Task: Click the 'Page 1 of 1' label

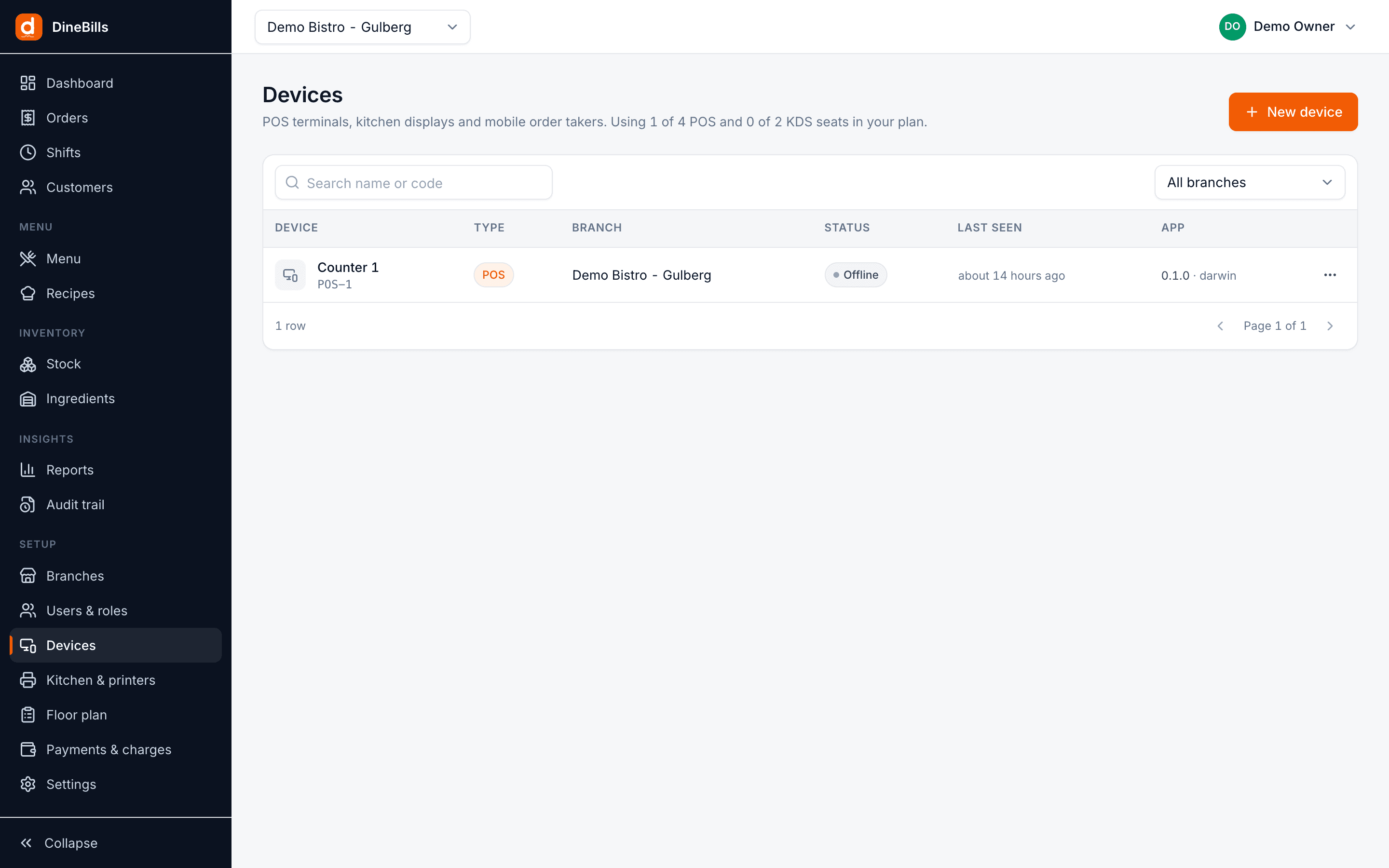Action: coord(1275,326)
